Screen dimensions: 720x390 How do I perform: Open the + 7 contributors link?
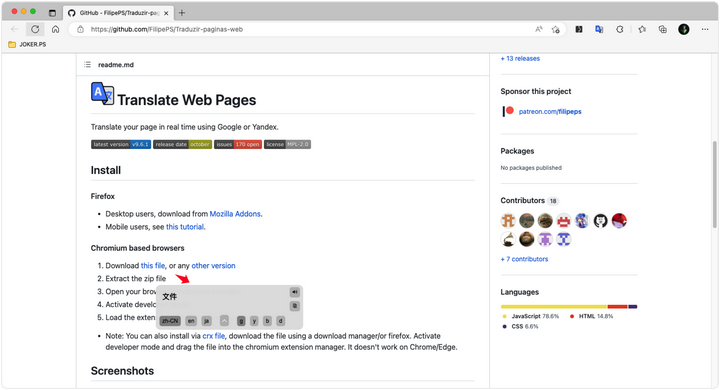[x=524, y=260]
